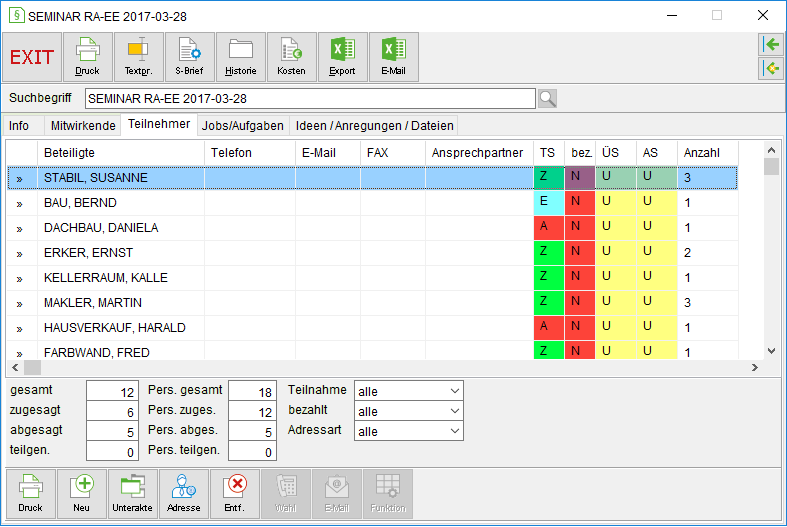The width and height of the screenshot is (787, 527).
Task: Open the Ideen / Anregungen / Dateien tab
Action: 374,125
